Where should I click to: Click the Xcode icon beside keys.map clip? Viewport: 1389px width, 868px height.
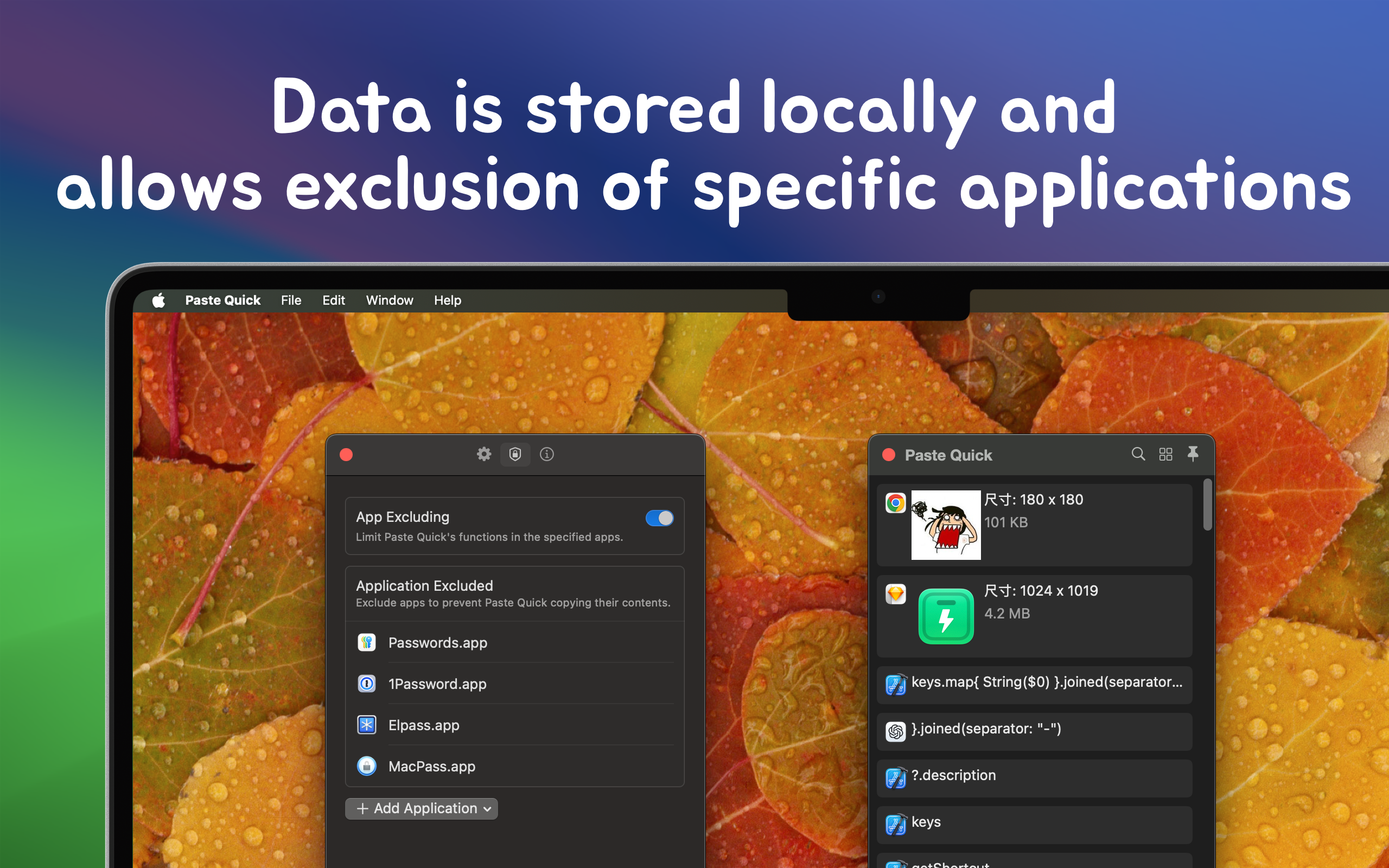[895, 684]
